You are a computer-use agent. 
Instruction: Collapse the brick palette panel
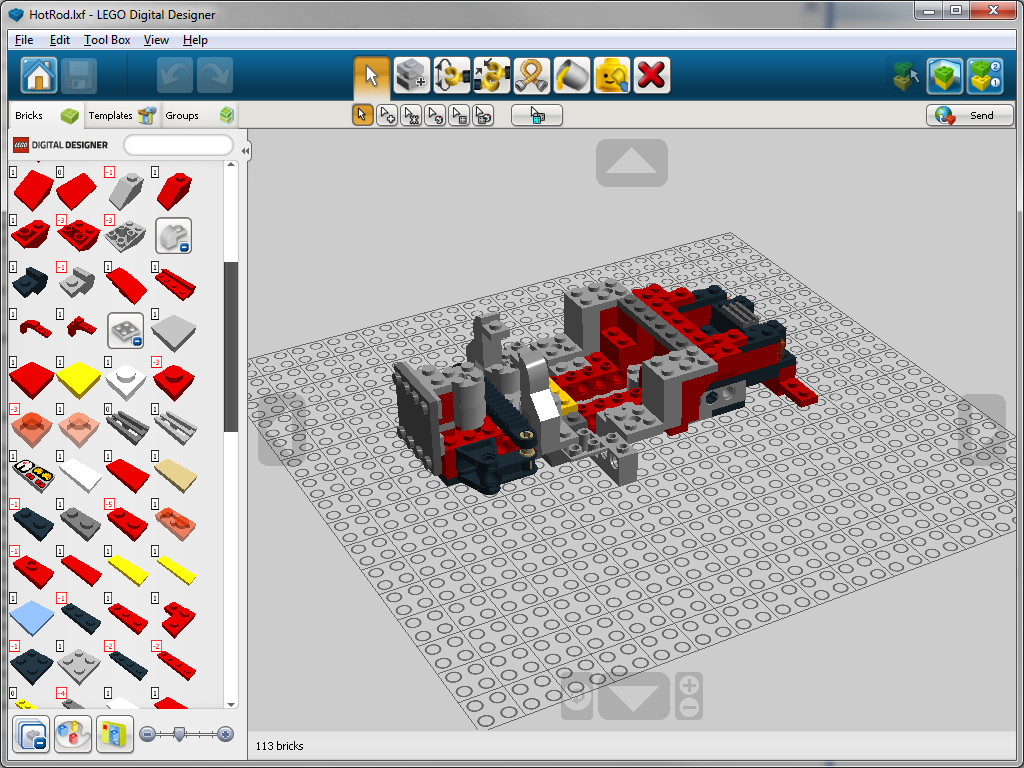tap(245, 151)
